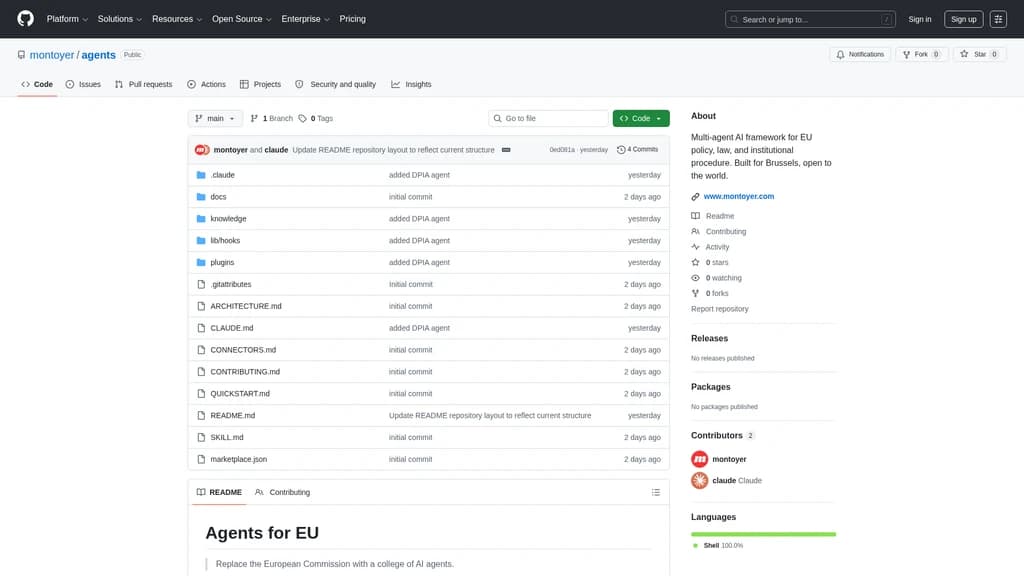
Task: Open CONNECTORS.md file
Action: [243, 350]
